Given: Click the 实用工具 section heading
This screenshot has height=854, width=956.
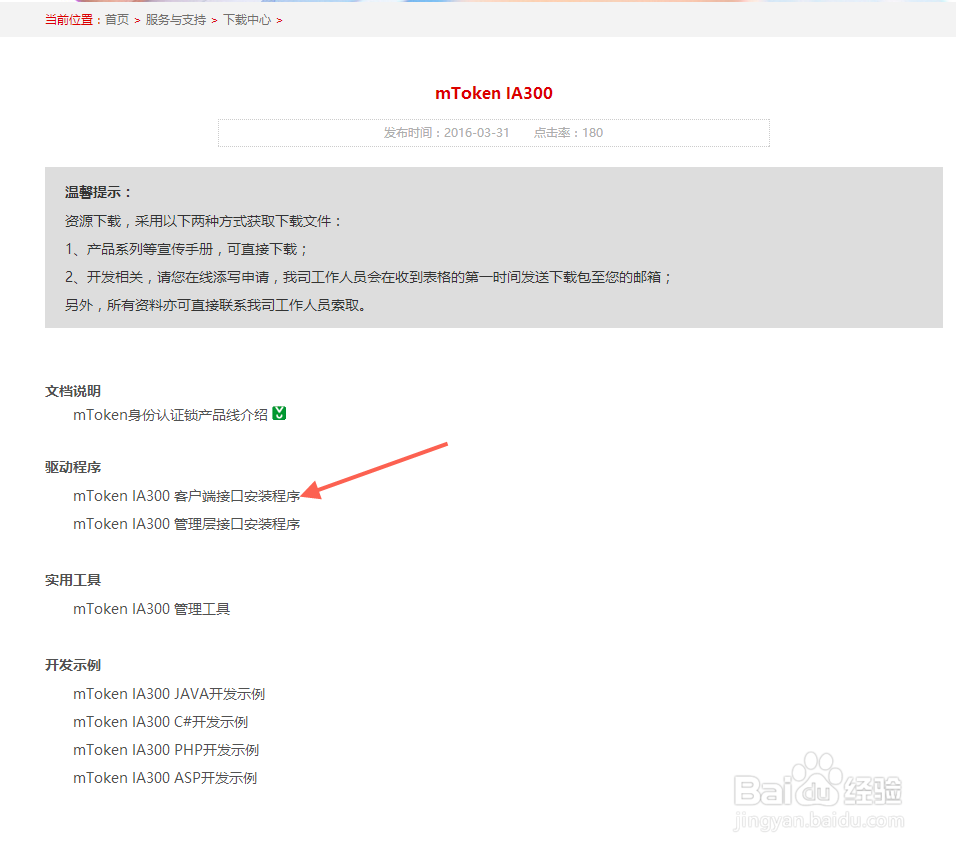Looking at the screenshot, I should tap(73, 580).
